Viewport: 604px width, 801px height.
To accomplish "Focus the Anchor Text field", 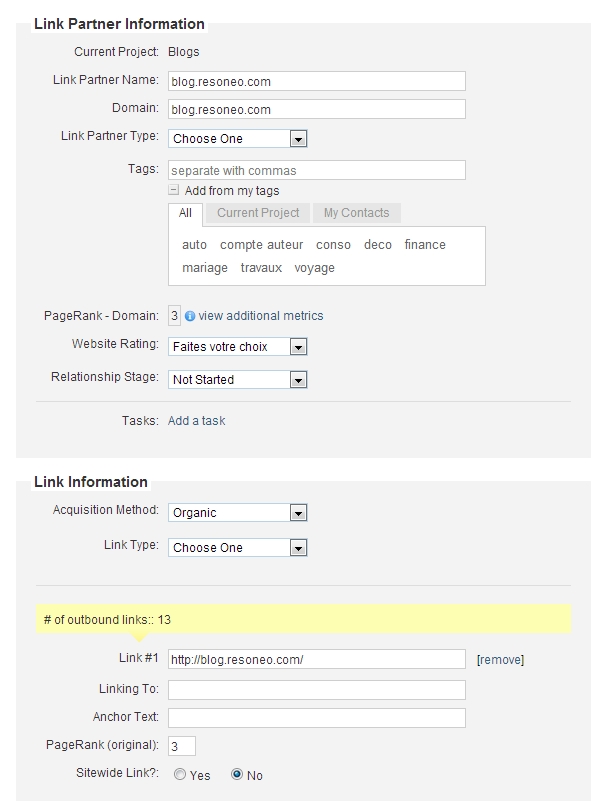I will 317,718.
